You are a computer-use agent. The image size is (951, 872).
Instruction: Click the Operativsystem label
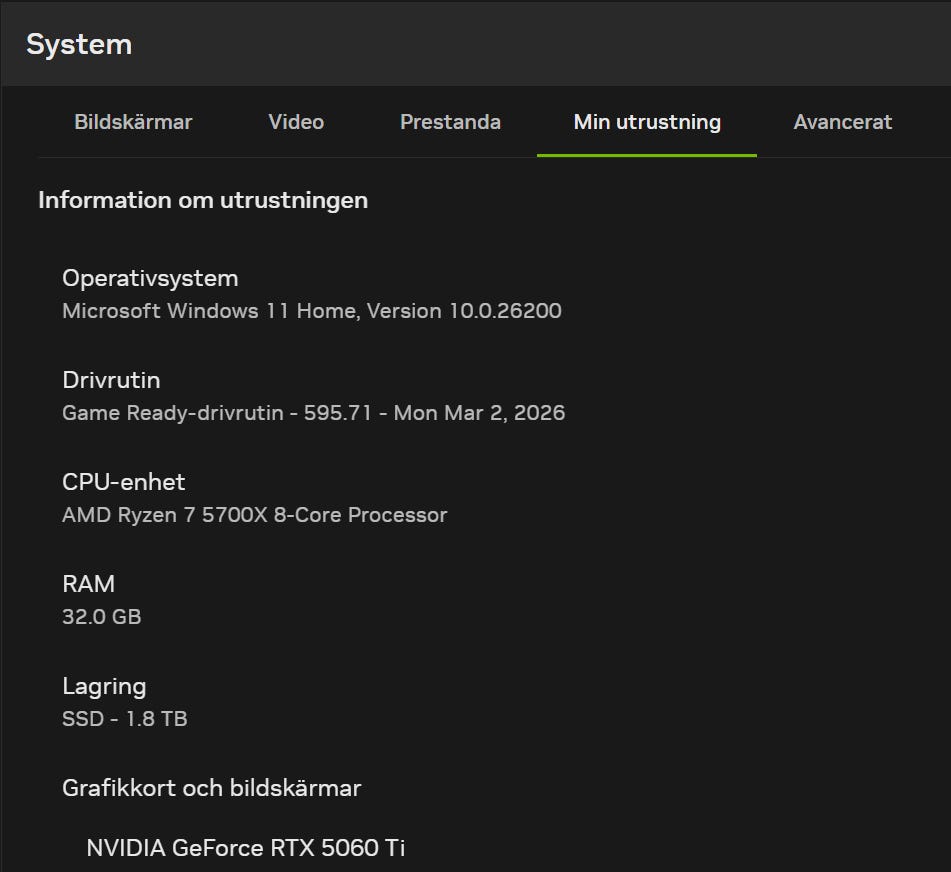coord(150,278)
